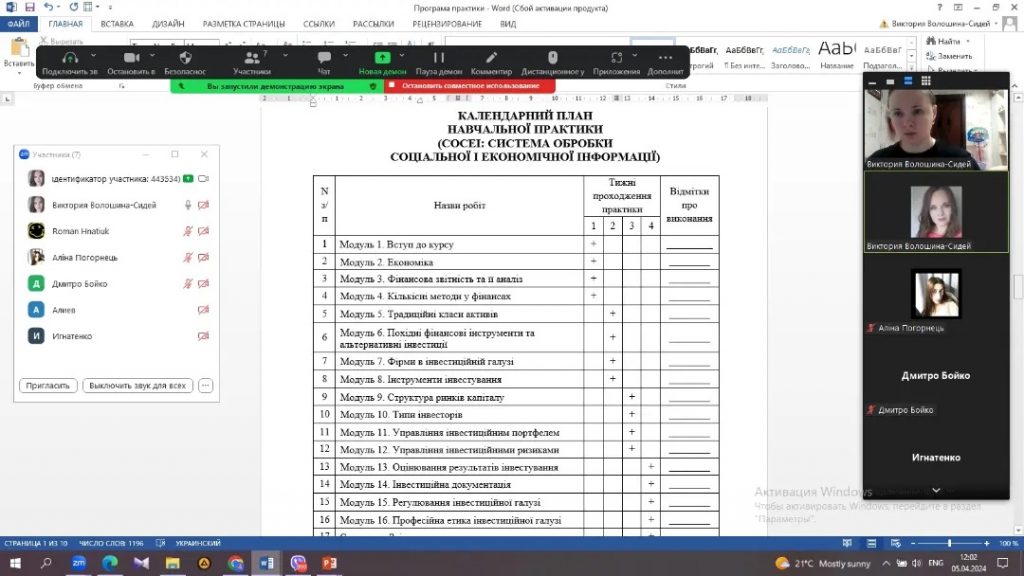Viewport: 1024px width, 576px height.
Task: Start a Новая демонстрация screen share
Action: pyautogui.click(x=382, y=58)
